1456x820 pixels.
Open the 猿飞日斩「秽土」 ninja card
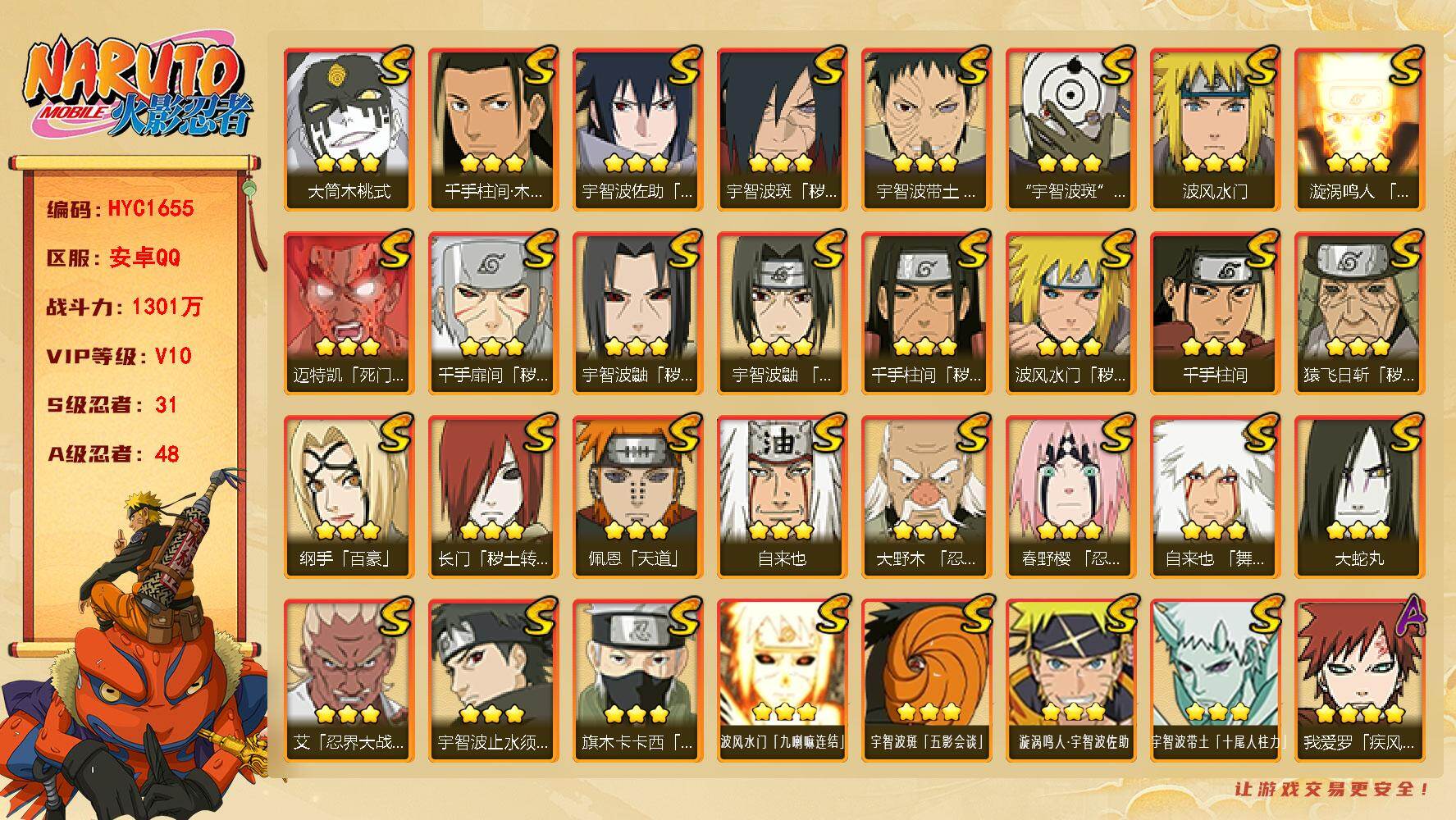coord(1359,313)
